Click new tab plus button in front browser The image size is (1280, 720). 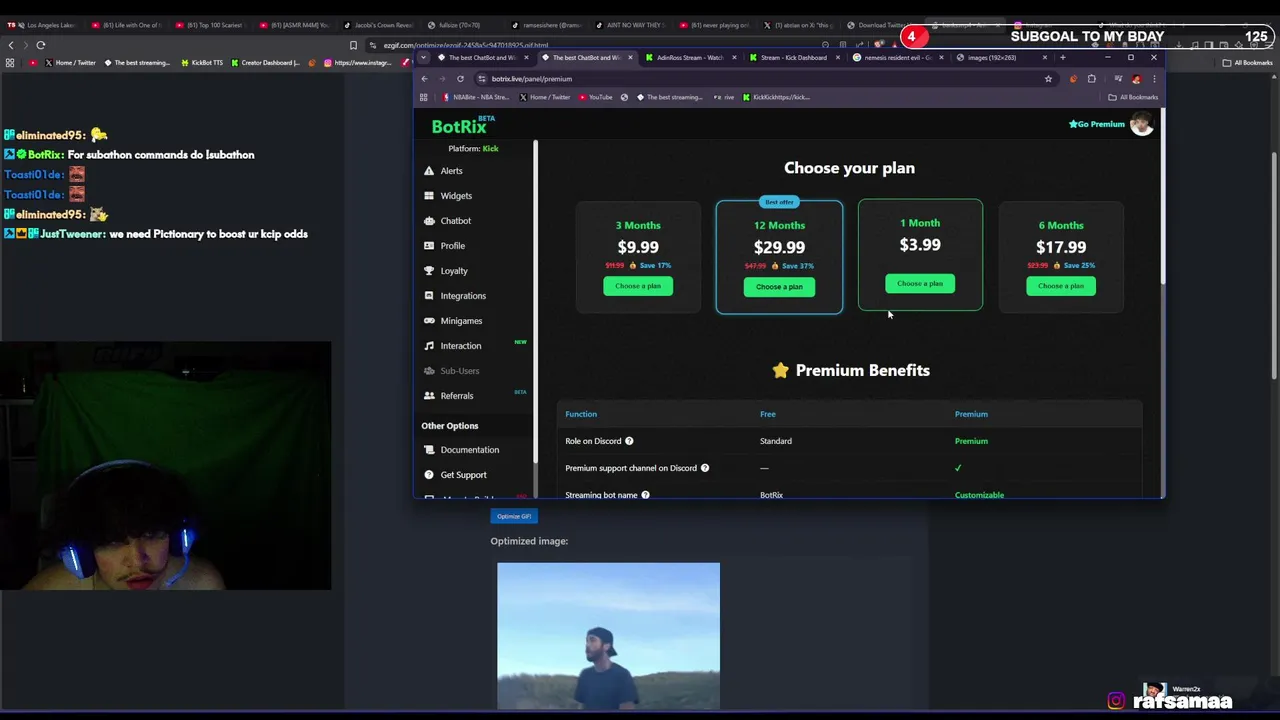pos(1062,58)
